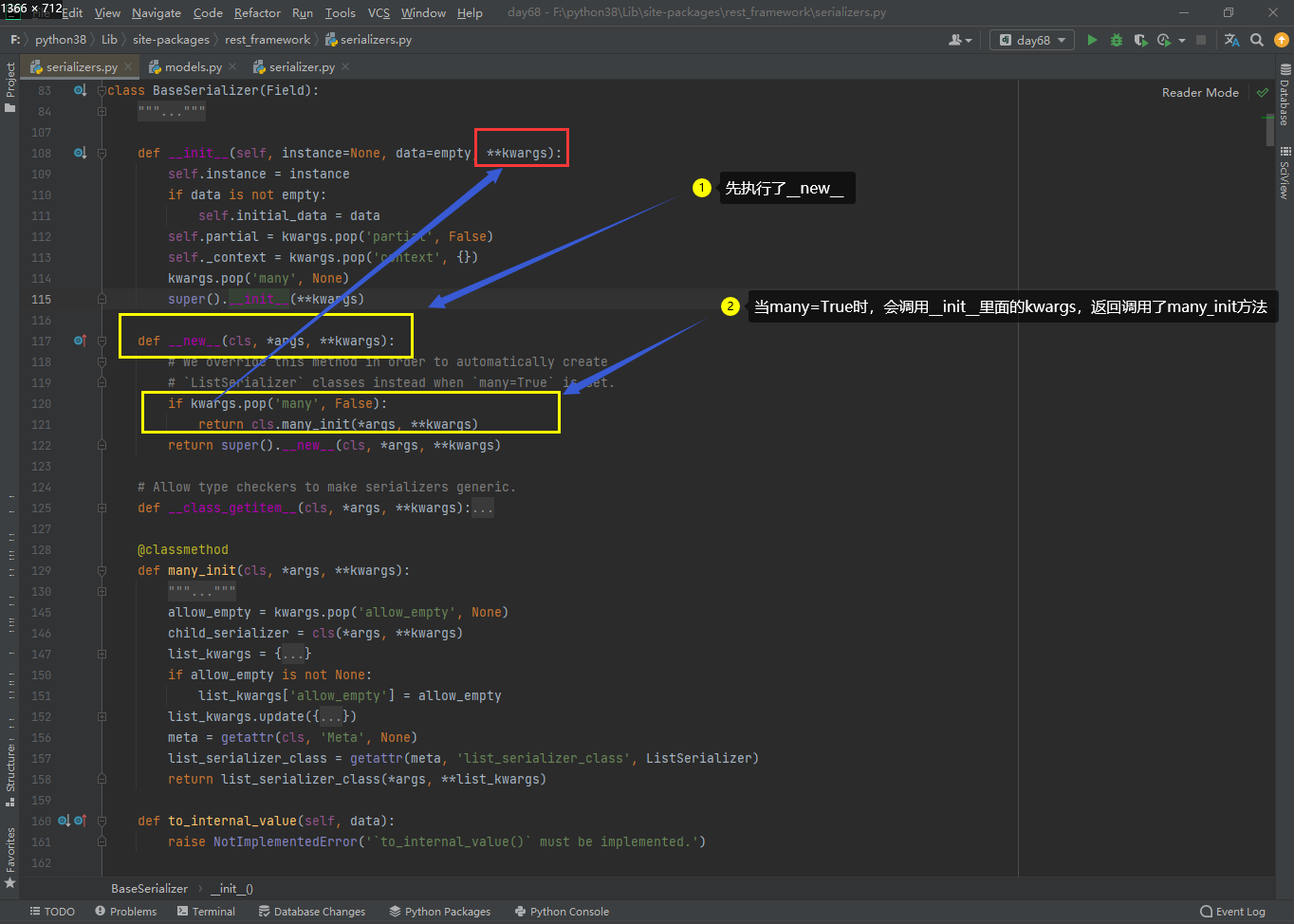Click ListSerializer on line 157
The image size is (1294, 924).
698,758
